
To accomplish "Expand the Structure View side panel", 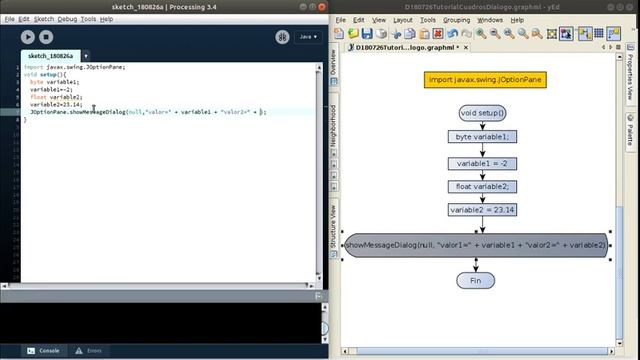I will [333, 229].
